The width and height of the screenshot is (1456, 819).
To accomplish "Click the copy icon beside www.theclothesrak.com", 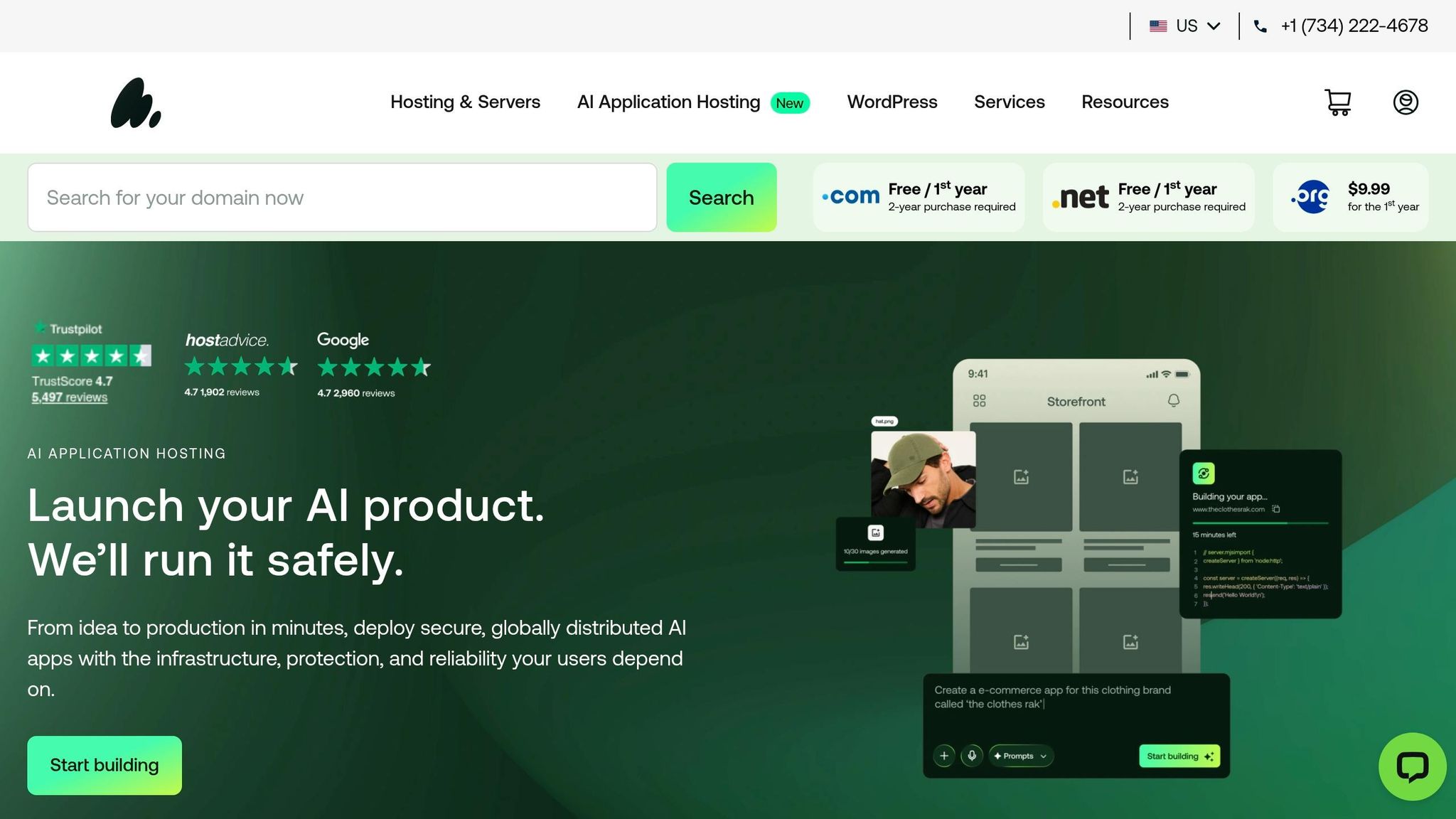I will click(x=1276, y=509).
